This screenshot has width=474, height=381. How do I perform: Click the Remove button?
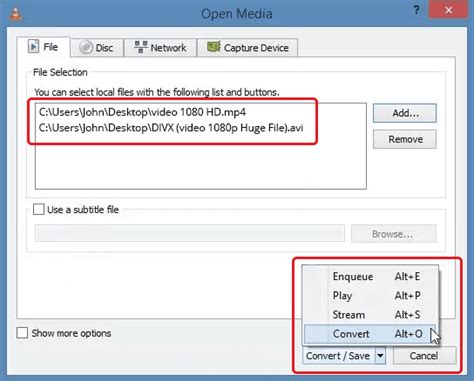pos(405,139)
